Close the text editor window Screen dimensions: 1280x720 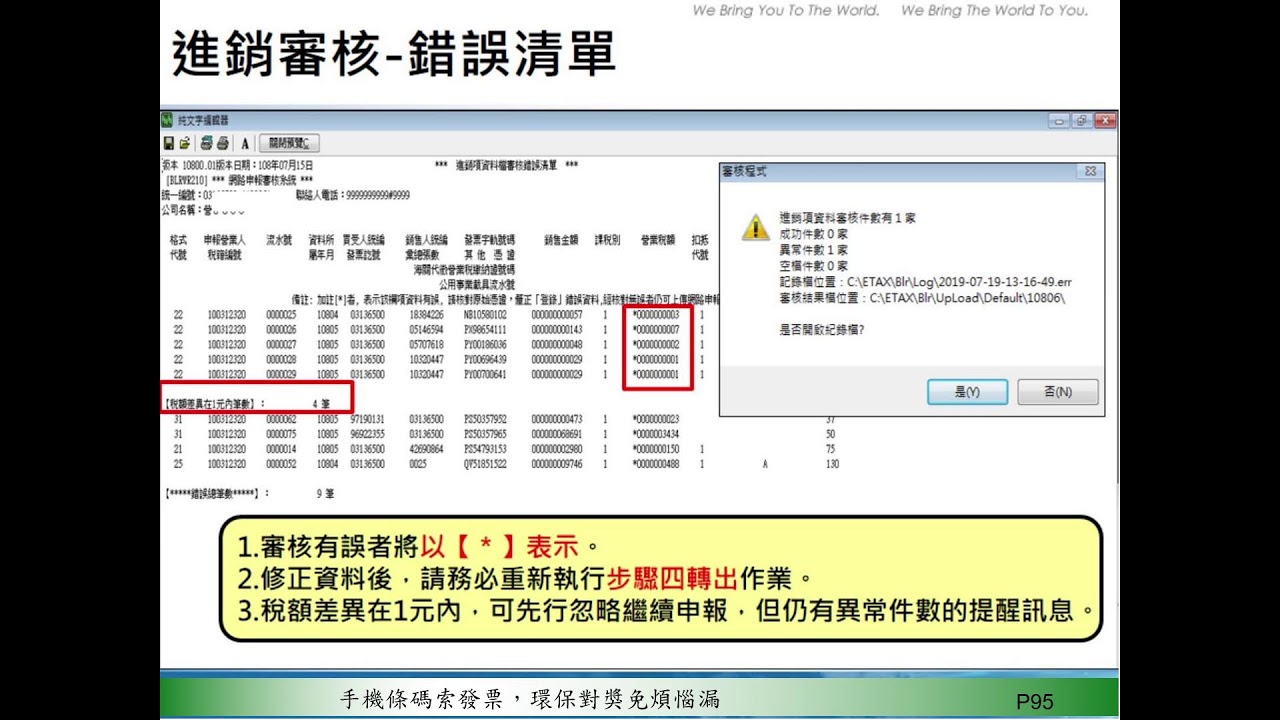(x=1104, y=120)
